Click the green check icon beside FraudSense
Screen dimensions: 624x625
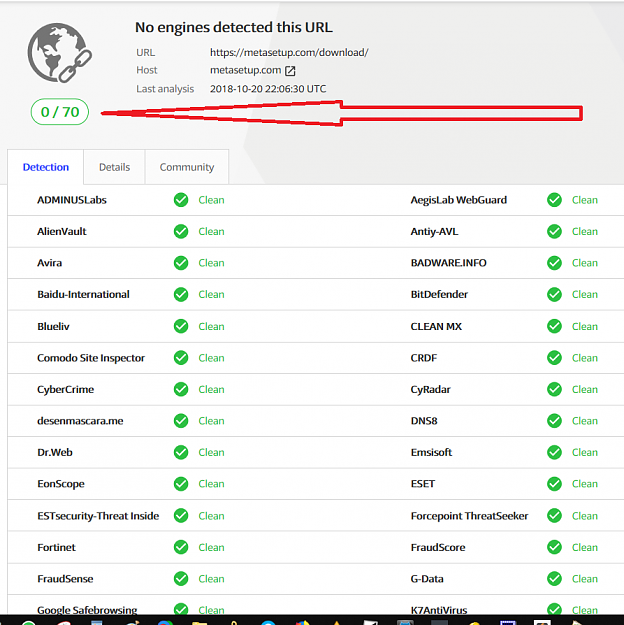(x=181, y=579)
